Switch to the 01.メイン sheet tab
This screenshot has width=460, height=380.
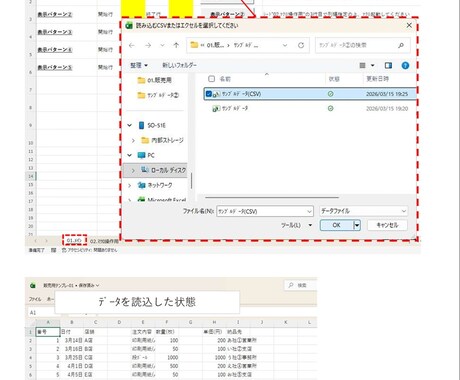click(x=74, y=240)
